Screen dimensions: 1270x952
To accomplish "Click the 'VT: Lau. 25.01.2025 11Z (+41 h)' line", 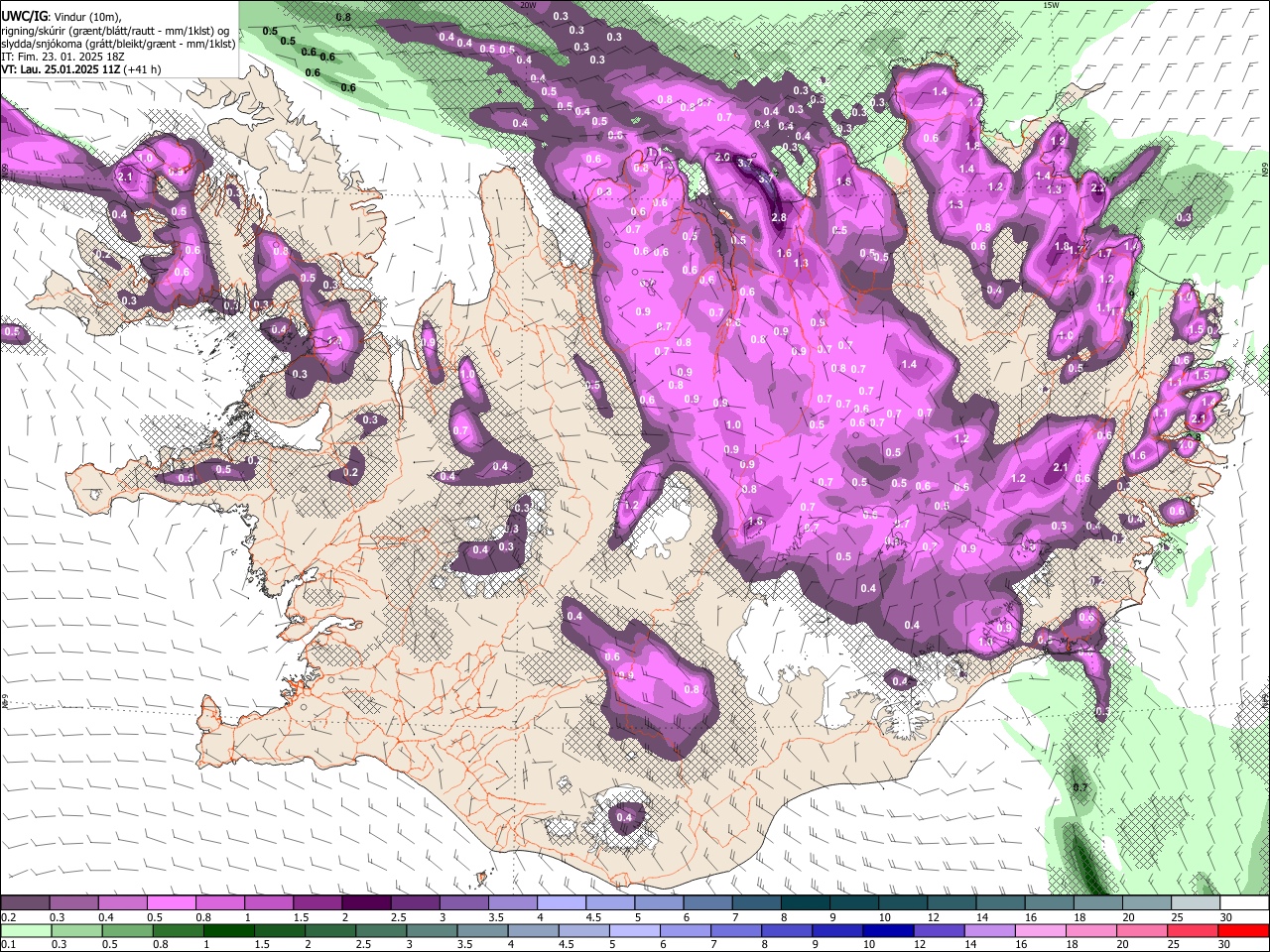I will pyautogui.click(x=81, y=69).
